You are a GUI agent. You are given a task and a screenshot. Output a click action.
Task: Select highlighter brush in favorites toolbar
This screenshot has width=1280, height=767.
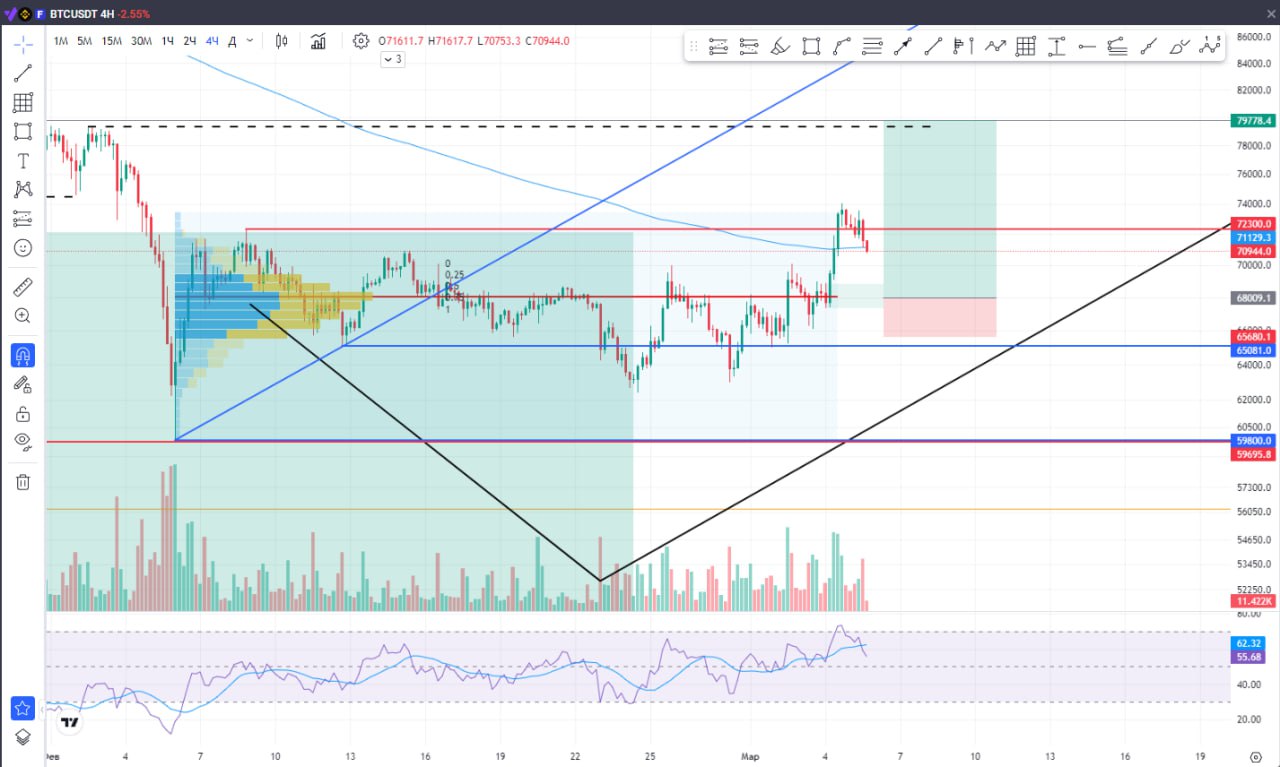(x=781, y=46)
